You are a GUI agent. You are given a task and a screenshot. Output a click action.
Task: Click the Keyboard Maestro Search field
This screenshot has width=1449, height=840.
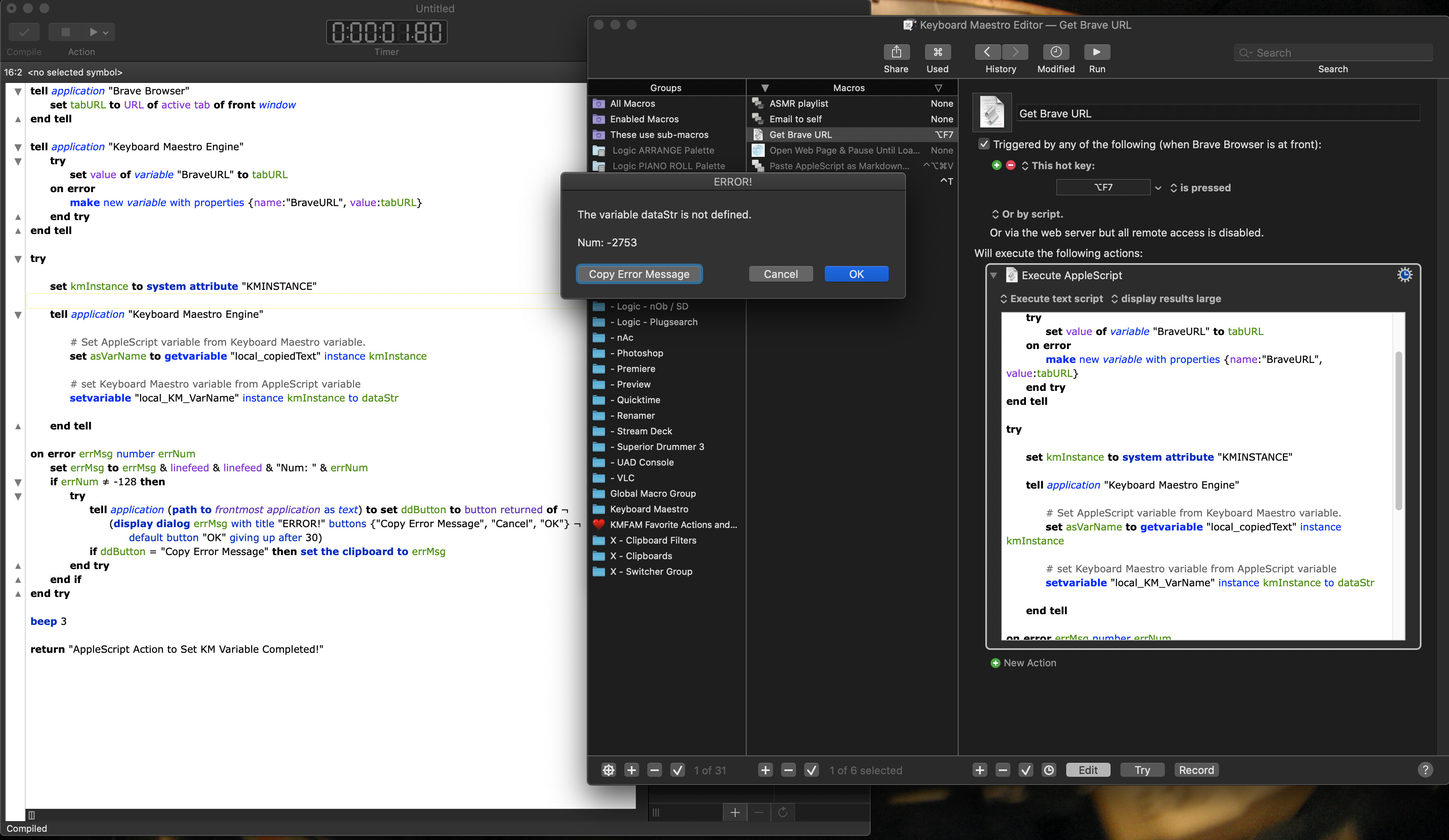(1333, 53)
